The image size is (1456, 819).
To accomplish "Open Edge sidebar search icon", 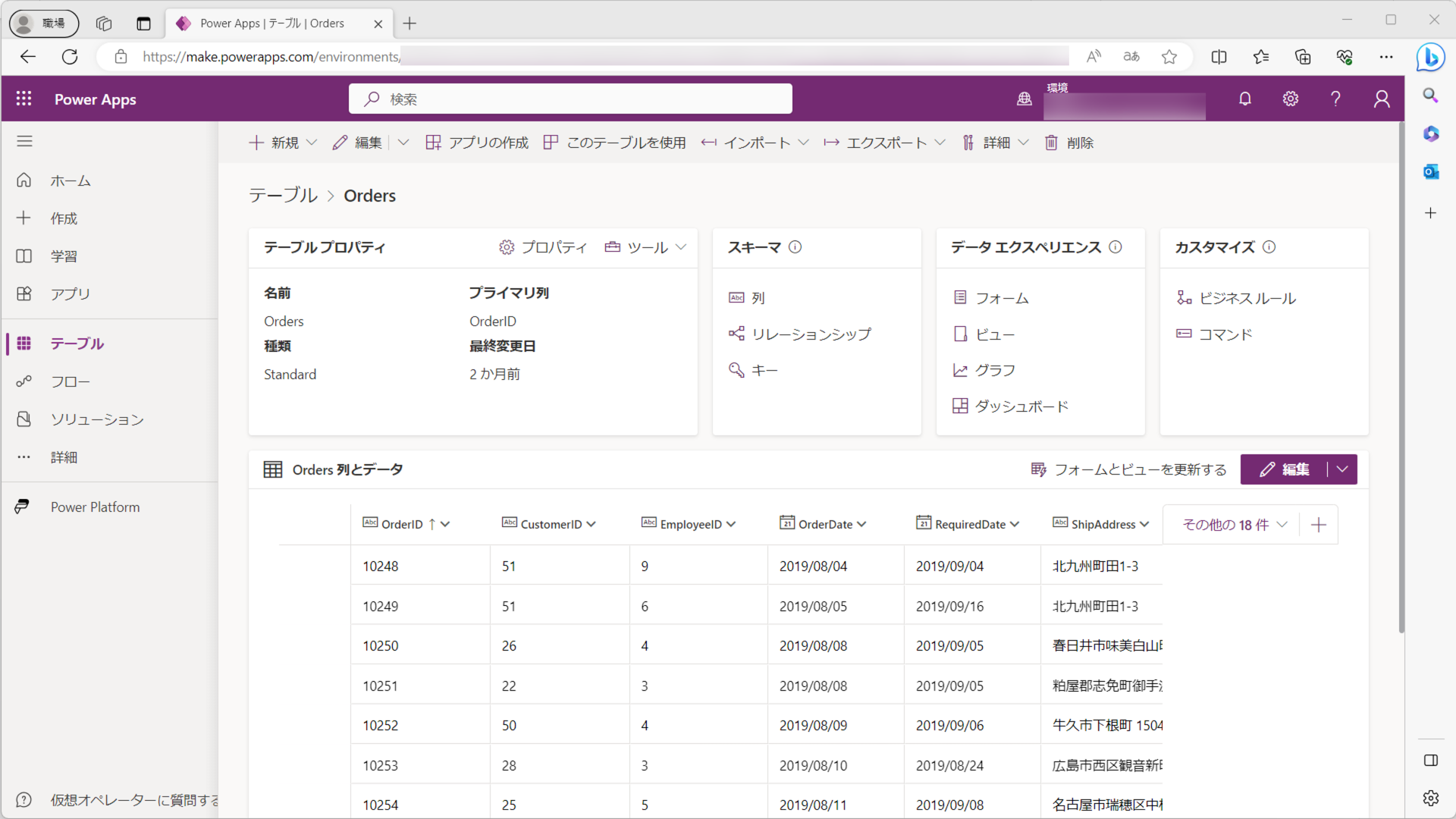I will 1430,96.
